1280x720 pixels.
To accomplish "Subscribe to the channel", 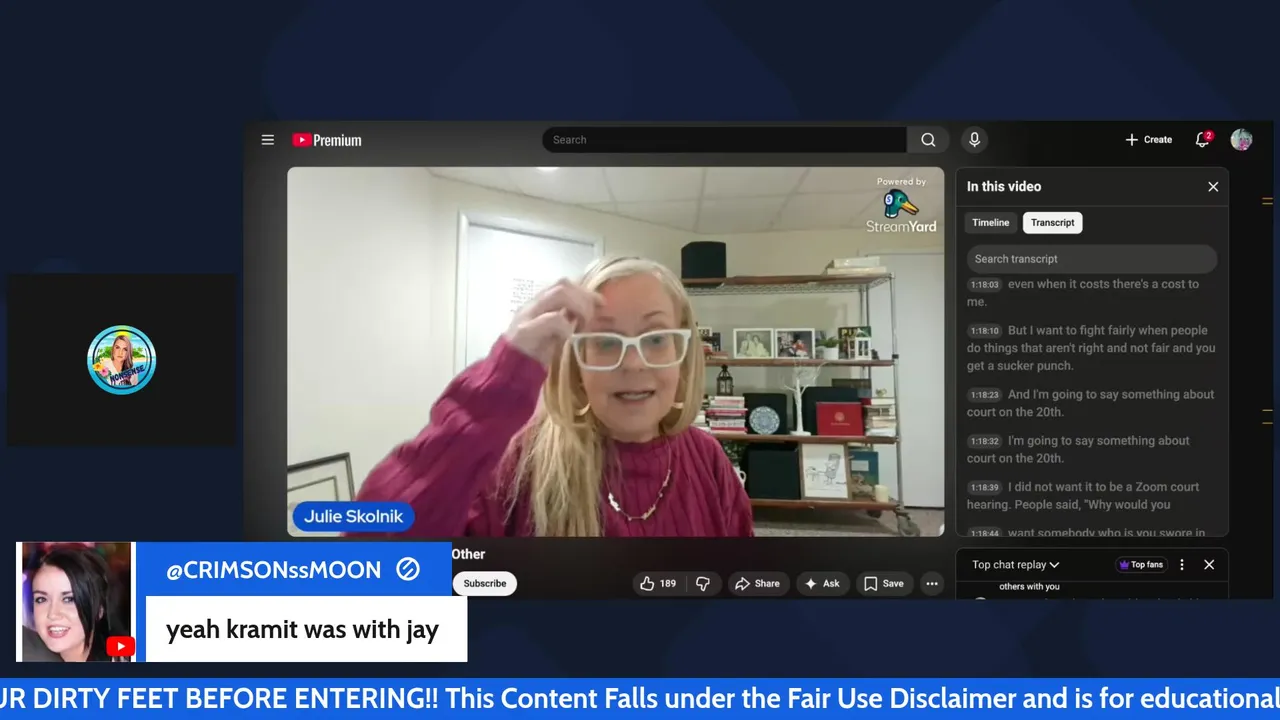I will [485, 584].
